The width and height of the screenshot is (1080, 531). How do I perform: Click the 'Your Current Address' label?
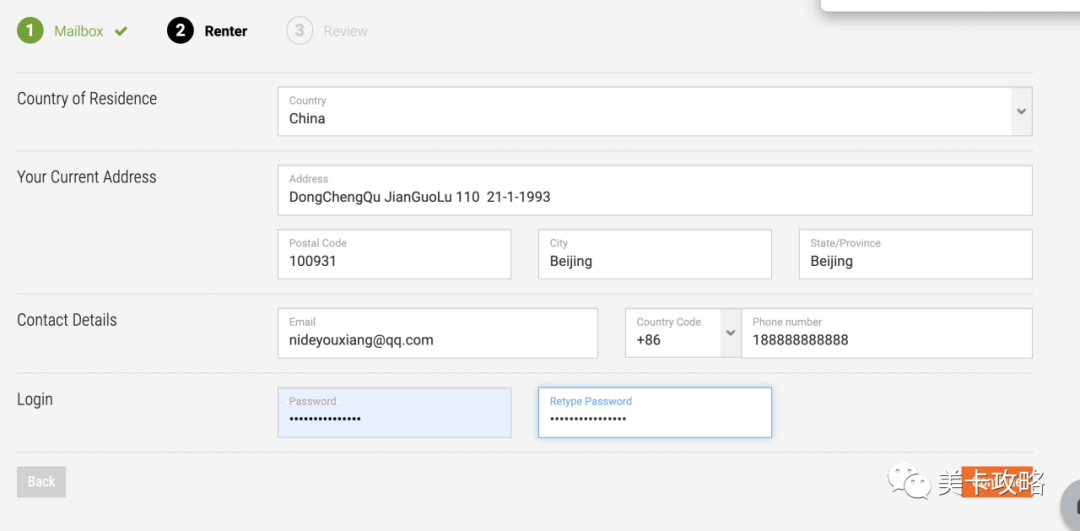[x=87, y=177]
